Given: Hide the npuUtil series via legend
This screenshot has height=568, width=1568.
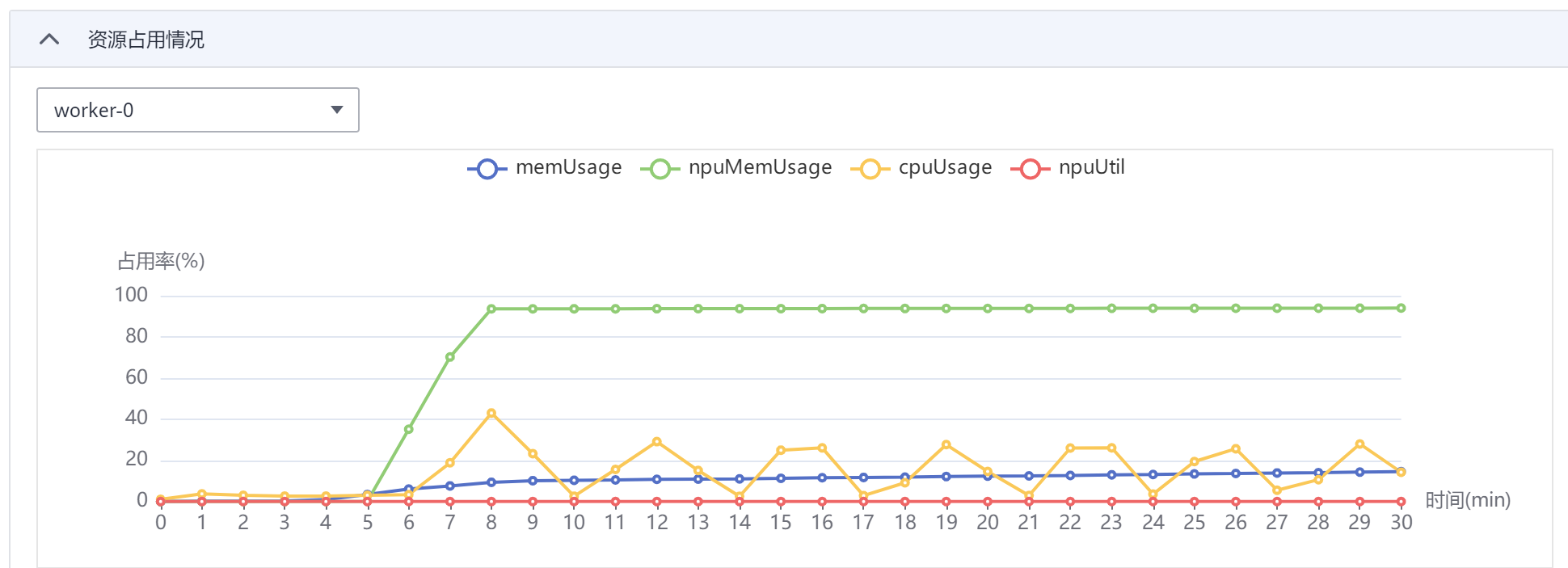Looking at the screenshot, I should click(x=1091, y=167).
